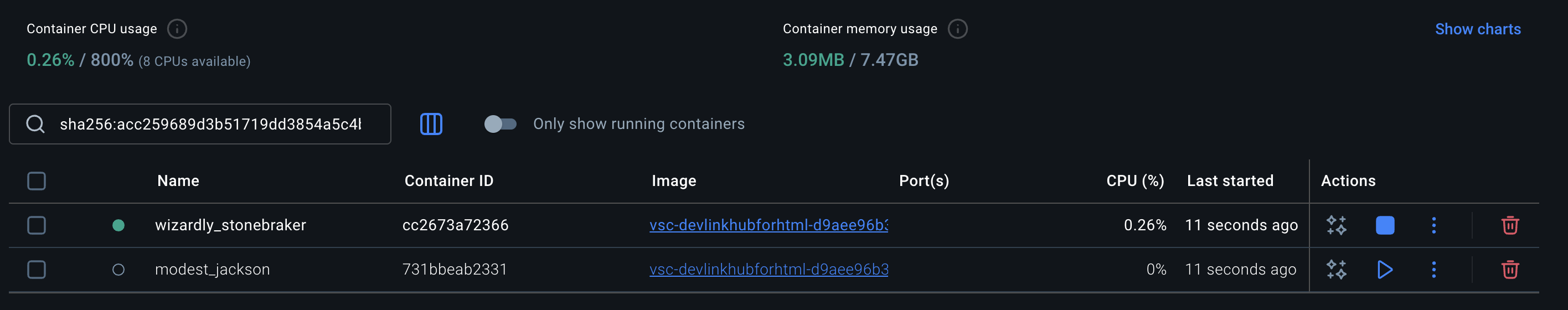1568x310 pixels.
Task: Click the AI sparkle icon for modest_jackson
Action: 1336,269
